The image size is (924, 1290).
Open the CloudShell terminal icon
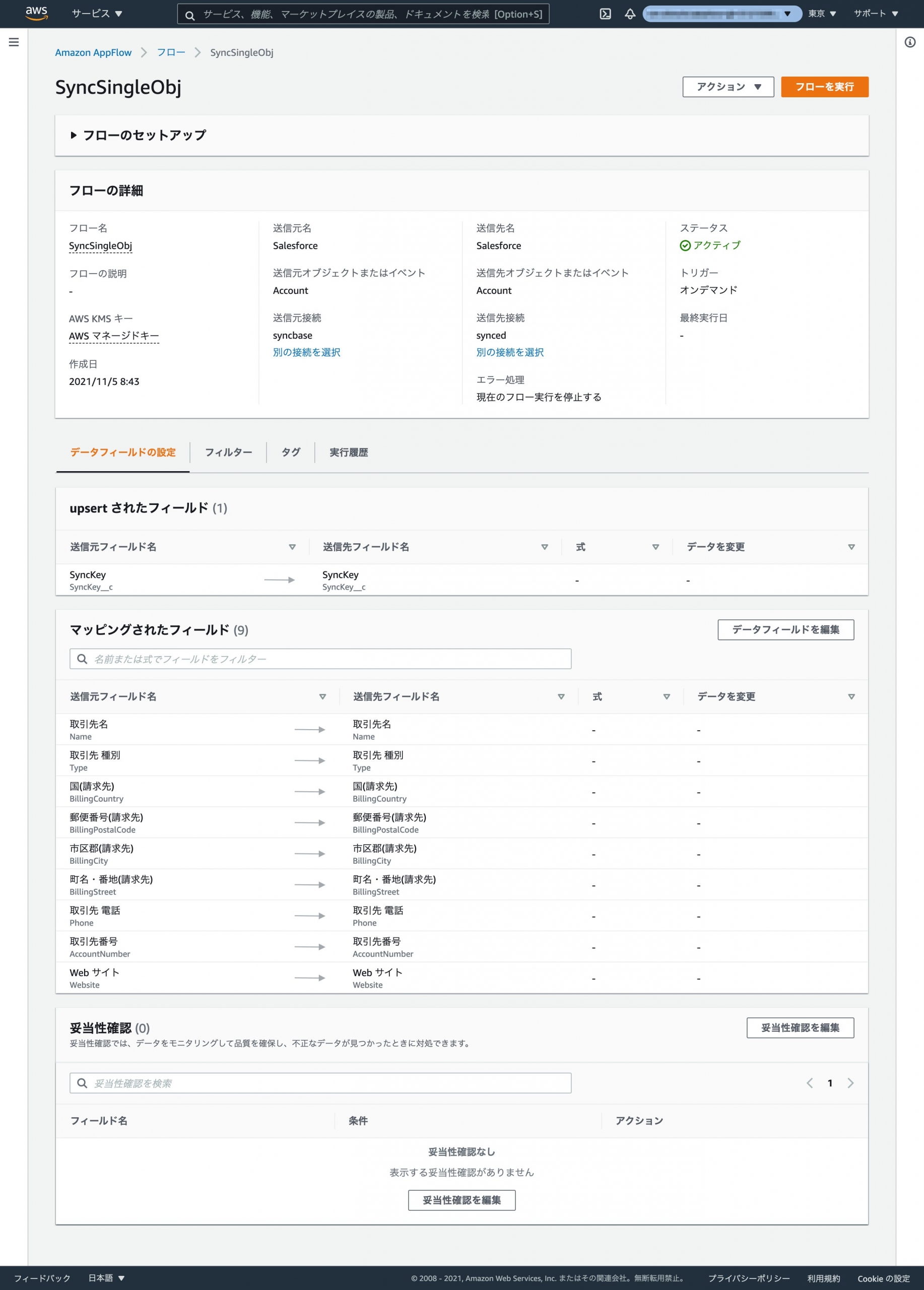click(x=605, y=14)
